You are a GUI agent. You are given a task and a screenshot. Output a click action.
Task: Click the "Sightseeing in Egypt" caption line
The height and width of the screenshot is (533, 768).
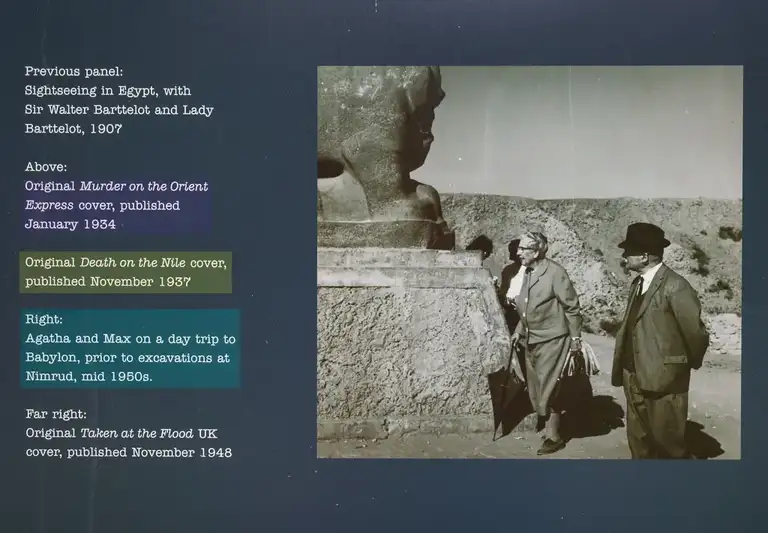(115, 91)
